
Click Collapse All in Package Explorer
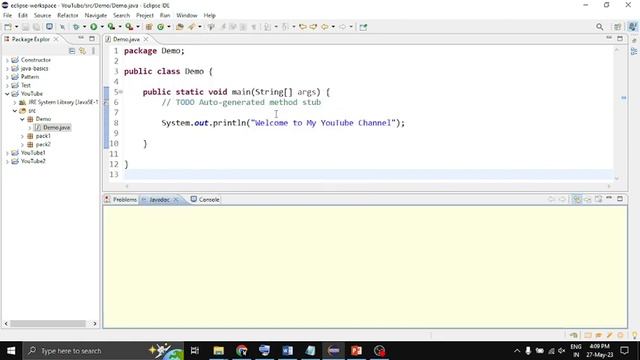pyautogui.click(x=72, y=51)
